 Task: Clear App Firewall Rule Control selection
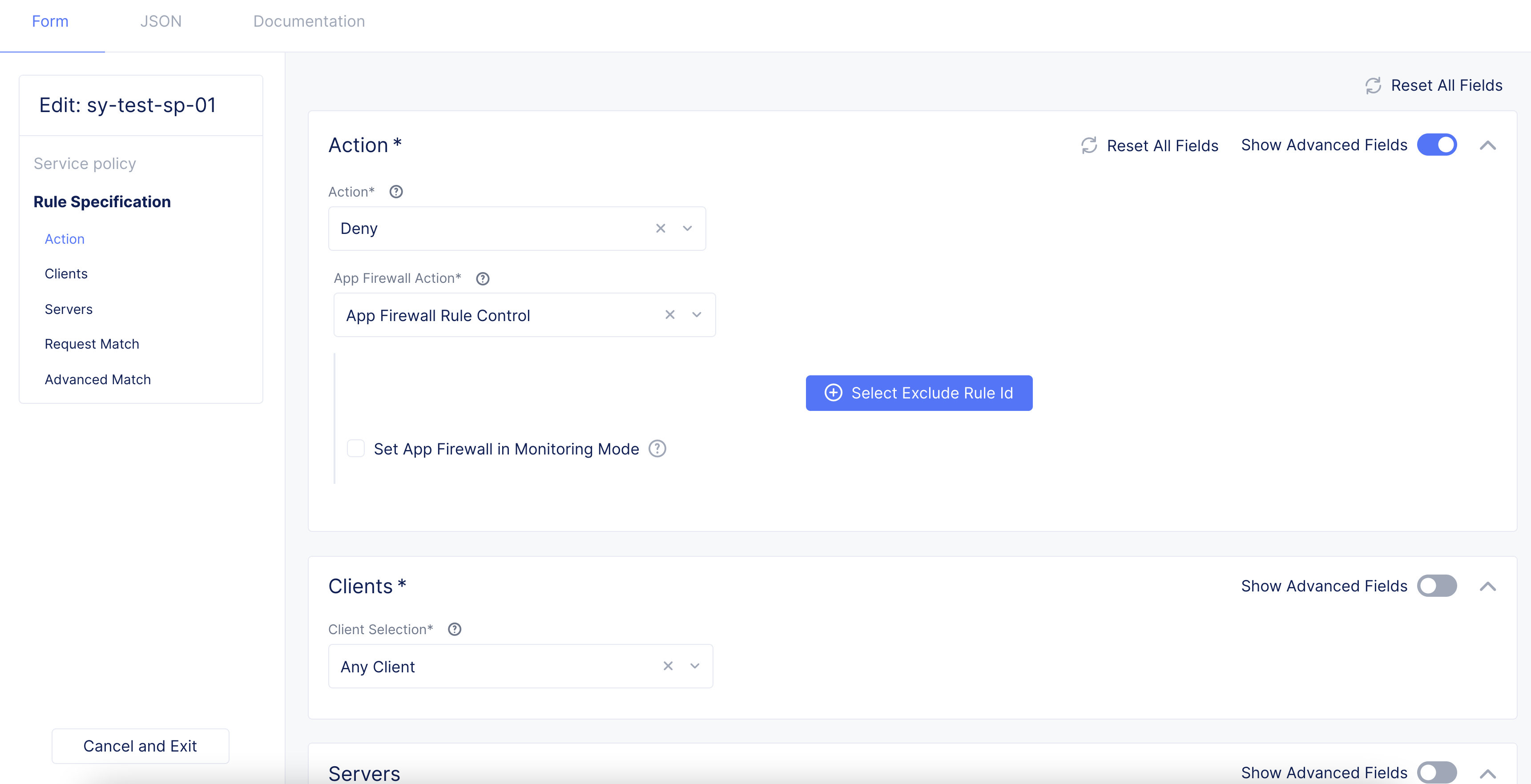pyautogui.click(x=670, y=314)
